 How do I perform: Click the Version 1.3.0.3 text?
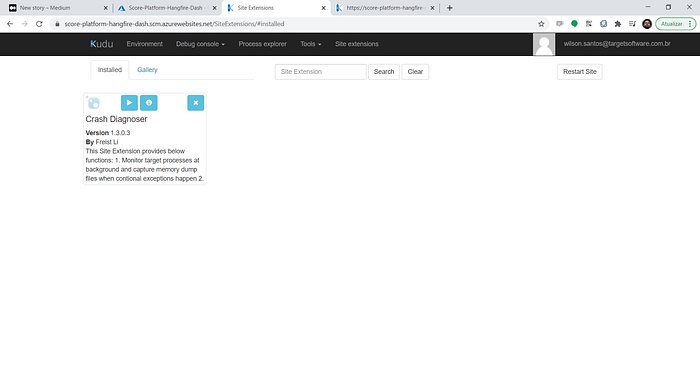coord(108,133)
